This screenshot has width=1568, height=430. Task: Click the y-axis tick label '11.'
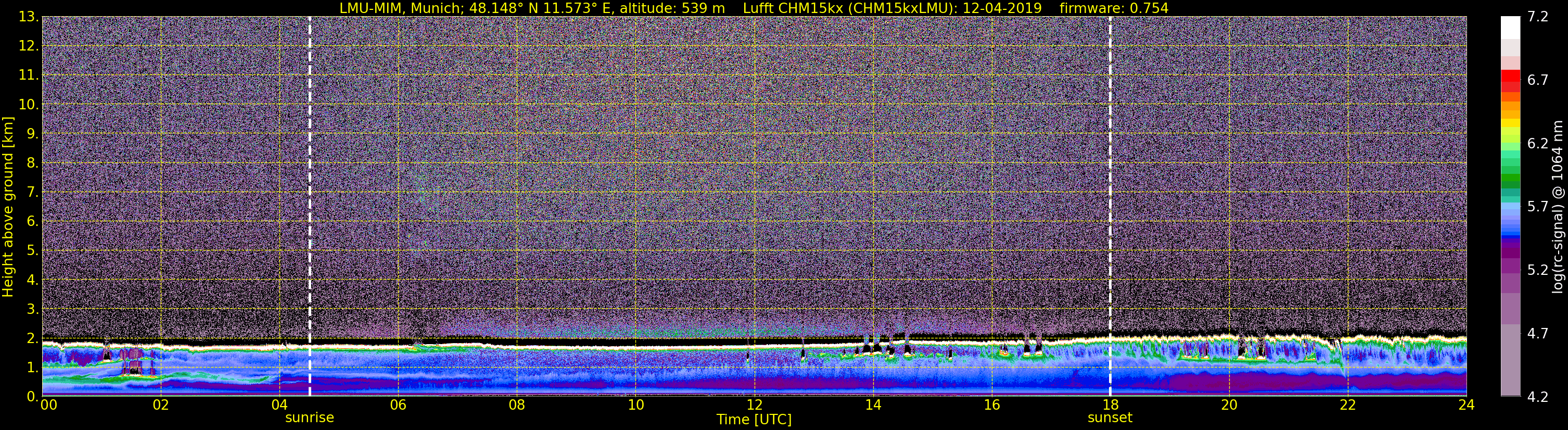28,75
